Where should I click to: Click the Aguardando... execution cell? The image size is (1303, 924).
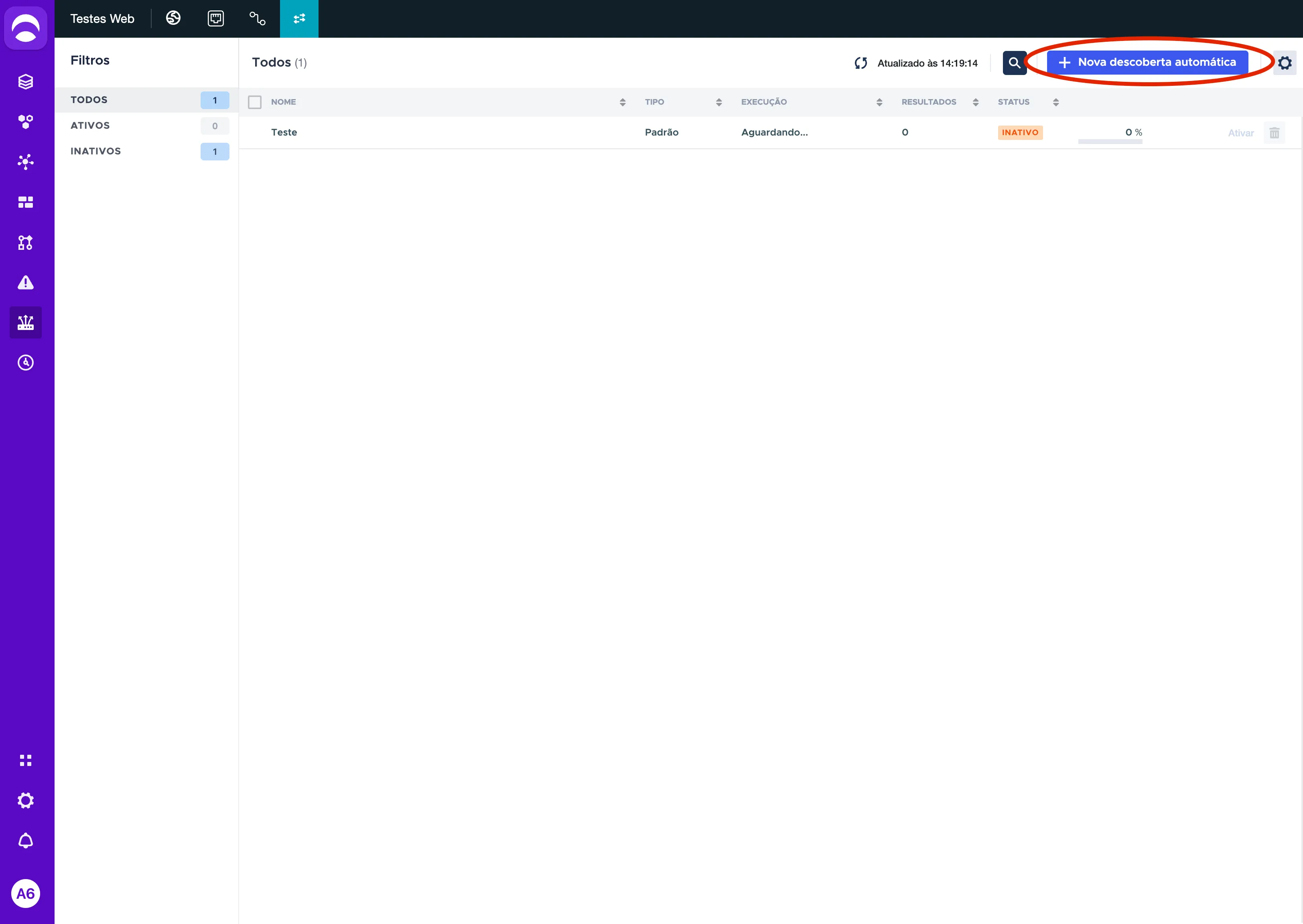[x=774, y=132]
